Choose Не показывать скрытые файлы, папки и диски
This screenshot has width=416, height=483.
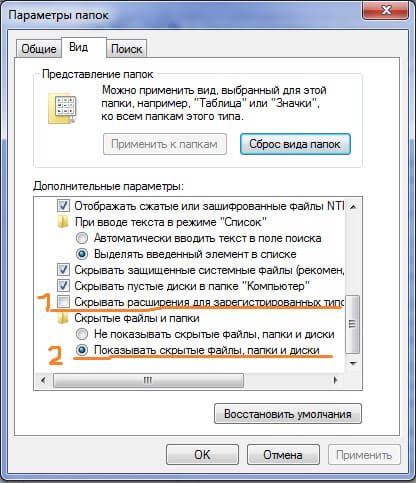pyautogui.click(x=82, y=334)
